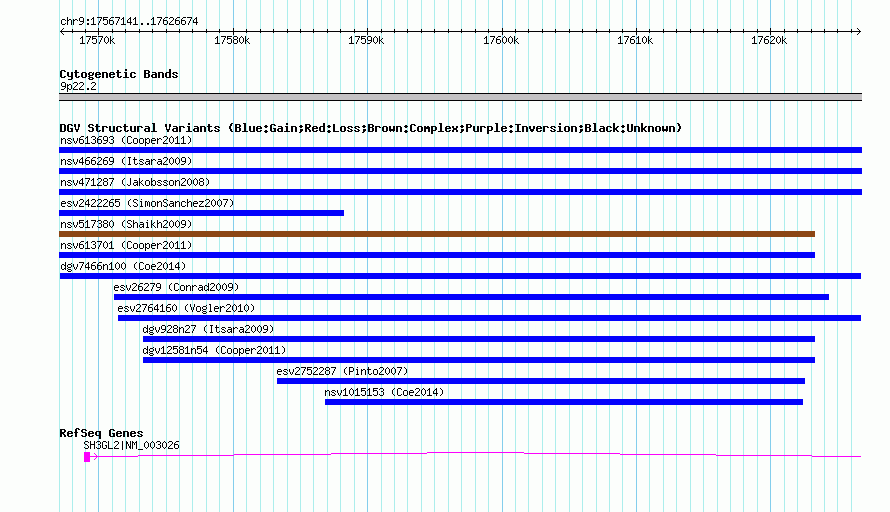The height and width of the screenshot is (512, 890).
Task: Click the esv2422265 (SimonSanchez2007) short bar
Action: (x=201, y=213)
